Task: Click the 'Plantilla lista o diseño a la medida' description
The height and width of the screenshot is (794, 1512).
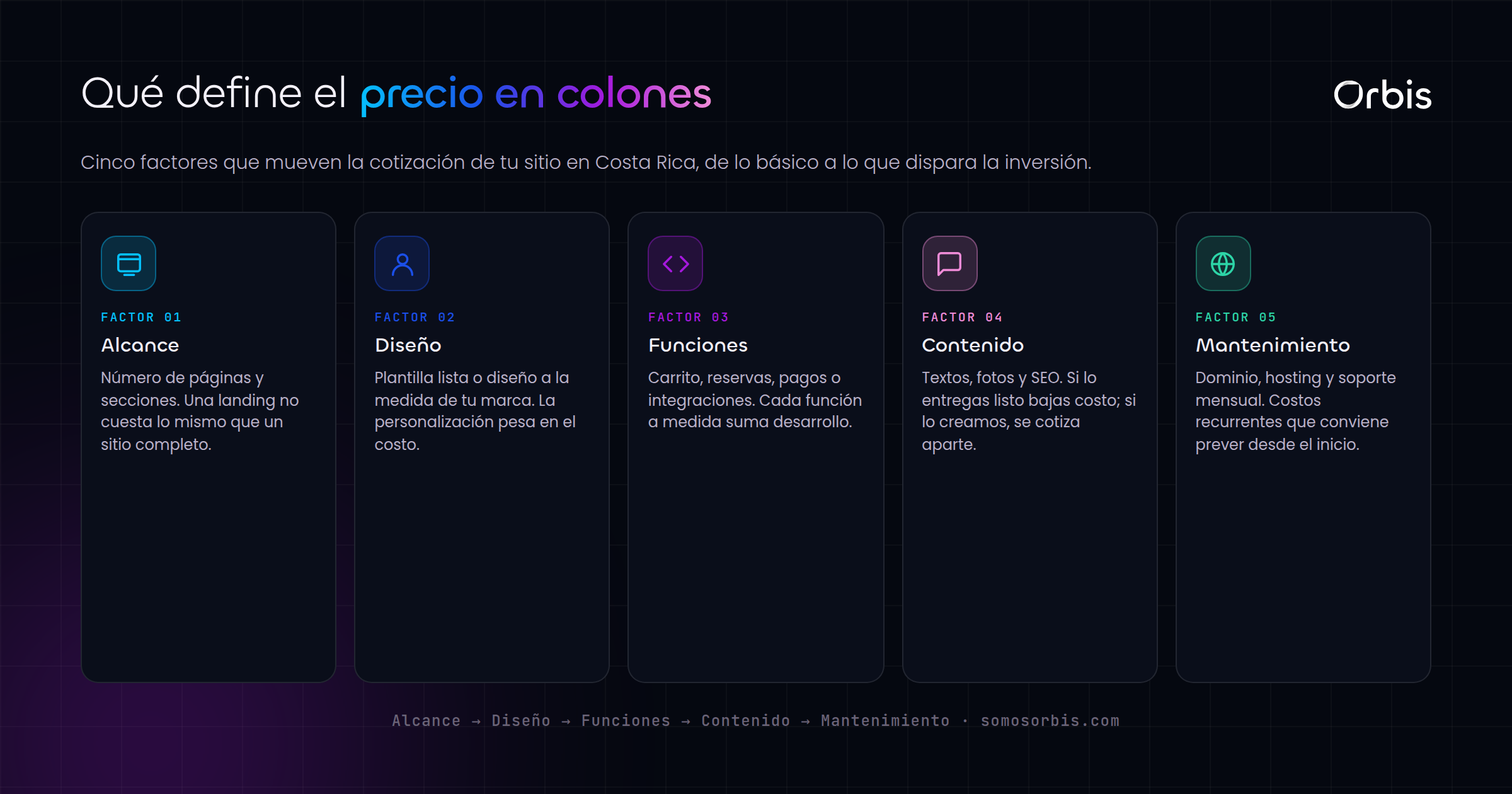Action: coord(475,411)
